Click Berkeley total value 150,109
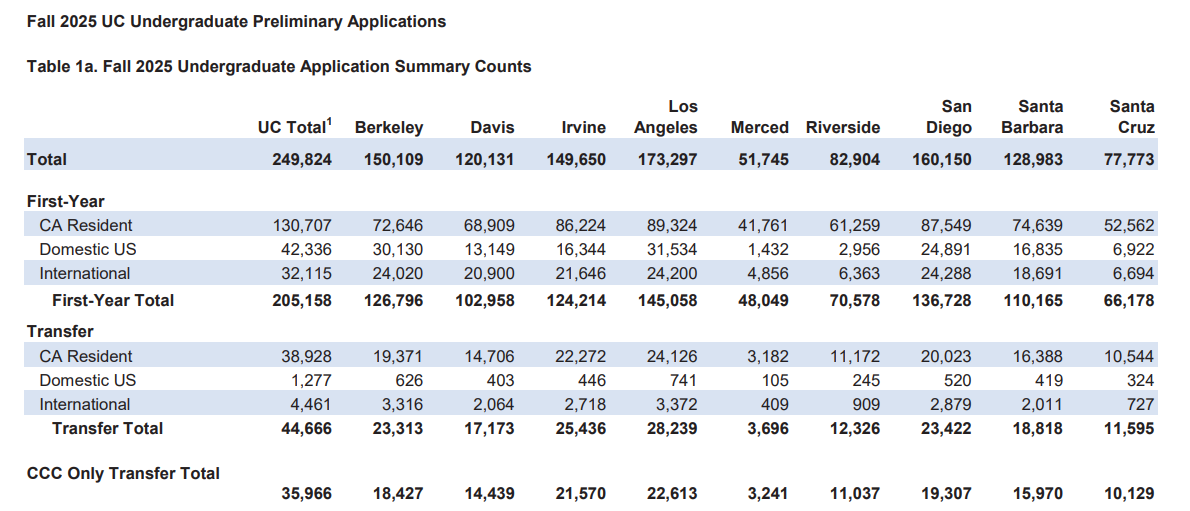Viewport: 1190px width, 511px height. click(x=393, y=159)
